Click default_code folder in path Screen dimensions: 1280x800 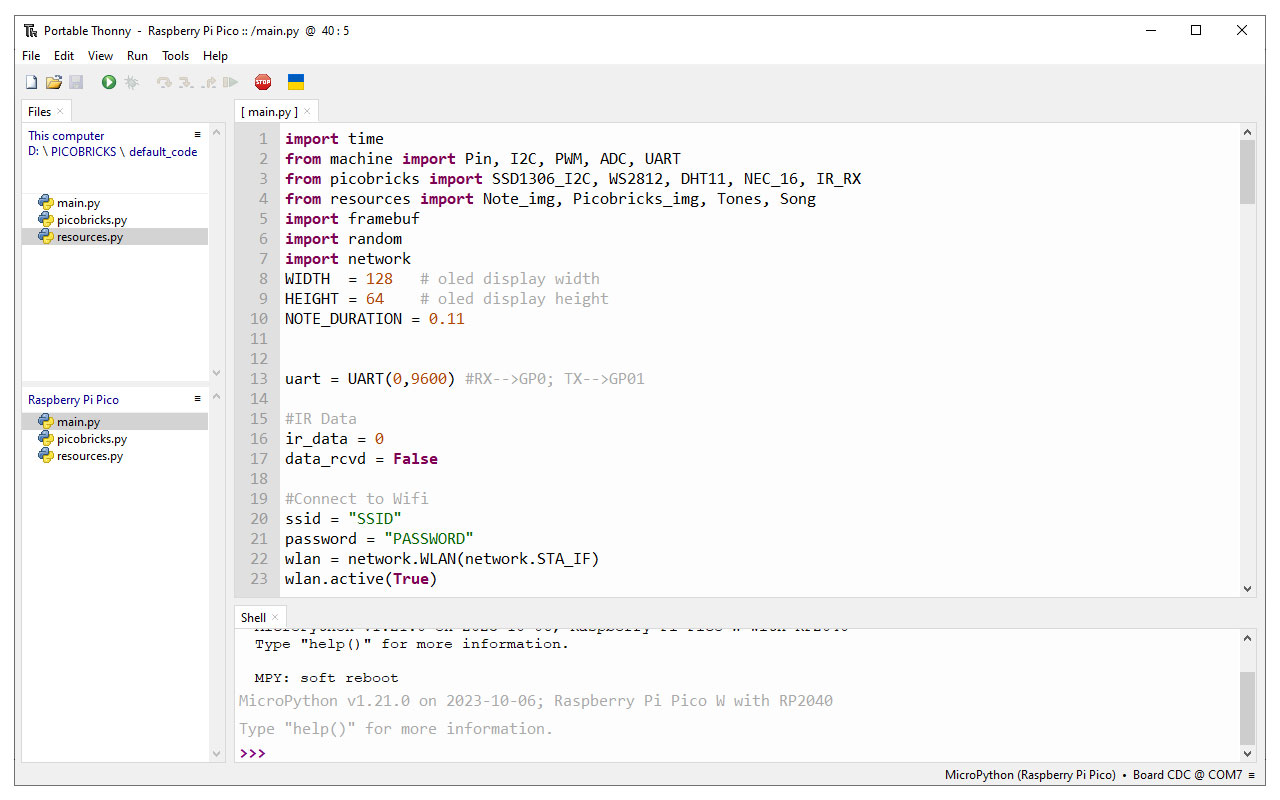coord(163,152)
